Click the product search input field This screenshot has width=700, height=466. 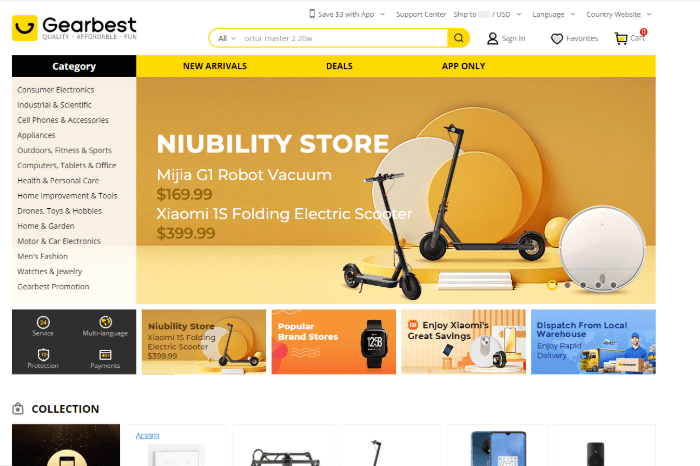[343, 38]
